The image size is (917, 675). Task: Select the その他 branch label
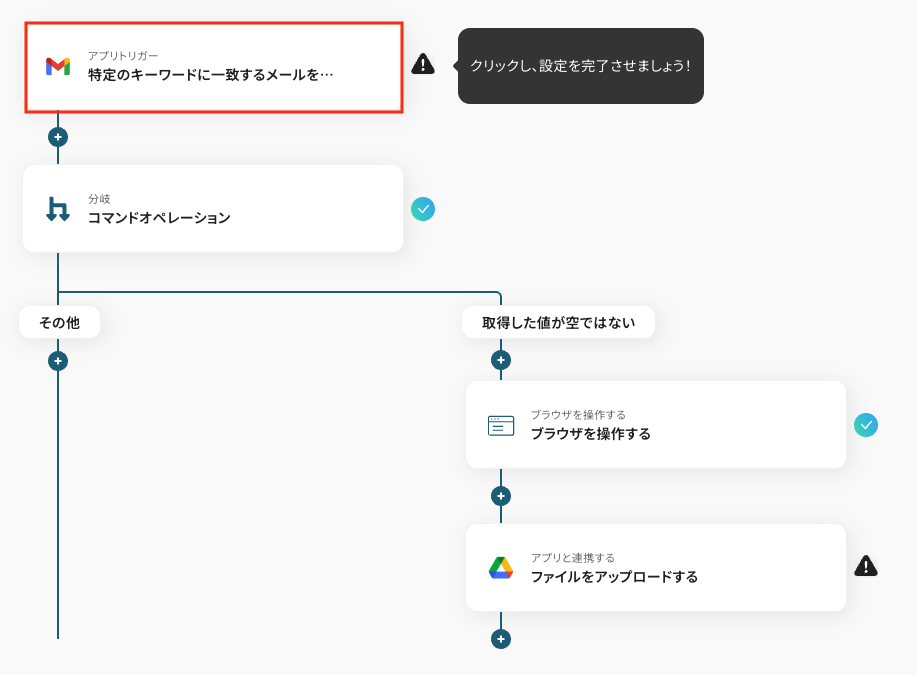pos(59,323)
